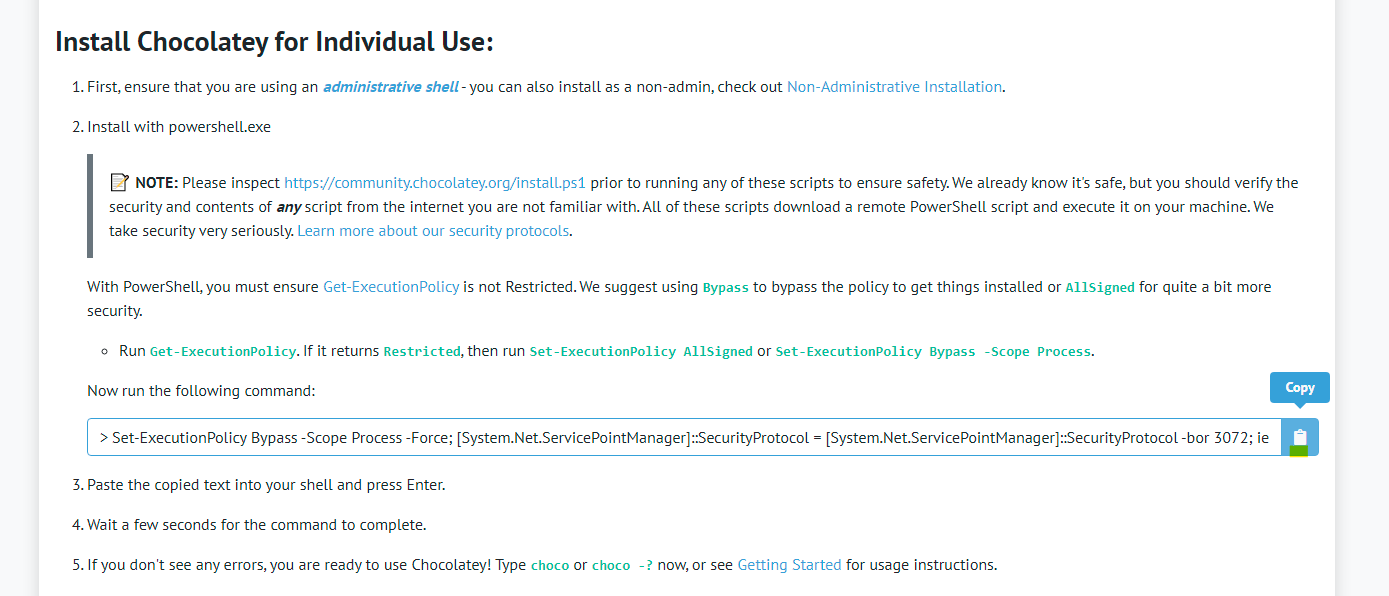Open the Get-ExecutionPolicy link

point(391,287)
